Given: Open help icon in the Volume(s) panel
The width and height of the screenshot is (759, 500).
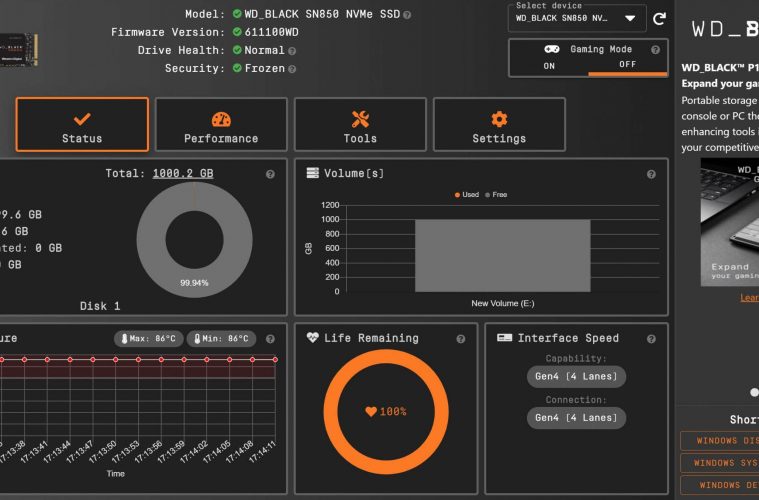Looking at the screenshot, I should (651, 174).
